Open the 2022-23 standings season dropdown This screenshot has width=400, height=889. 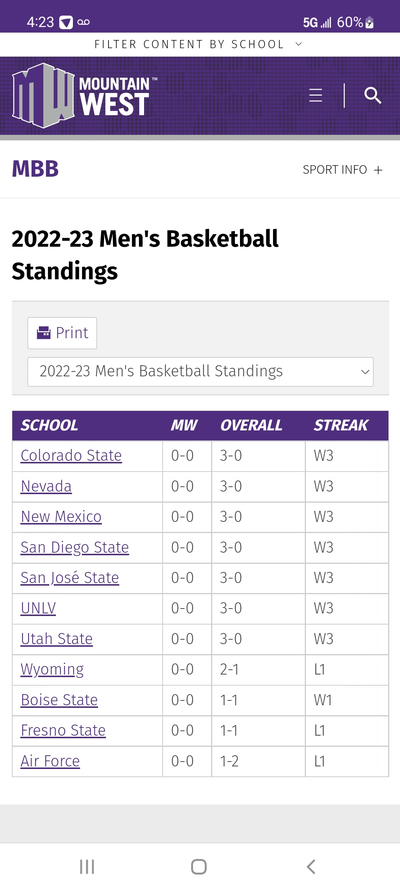[201, 372]
